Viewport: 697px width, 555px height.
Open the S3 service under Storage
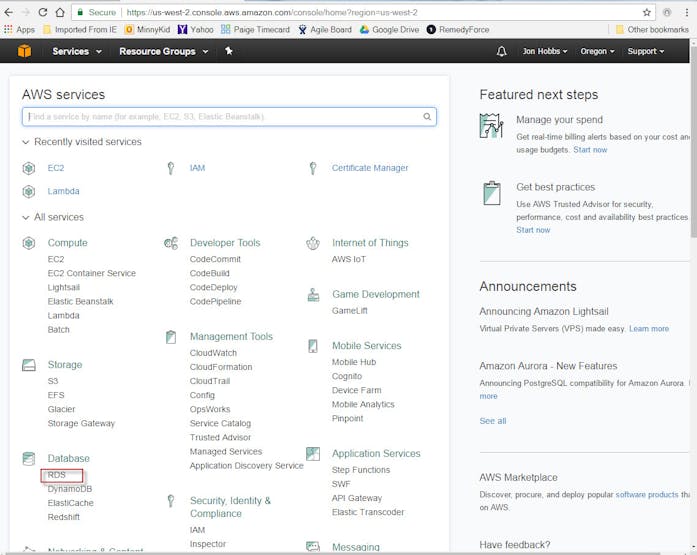point(53,381)
